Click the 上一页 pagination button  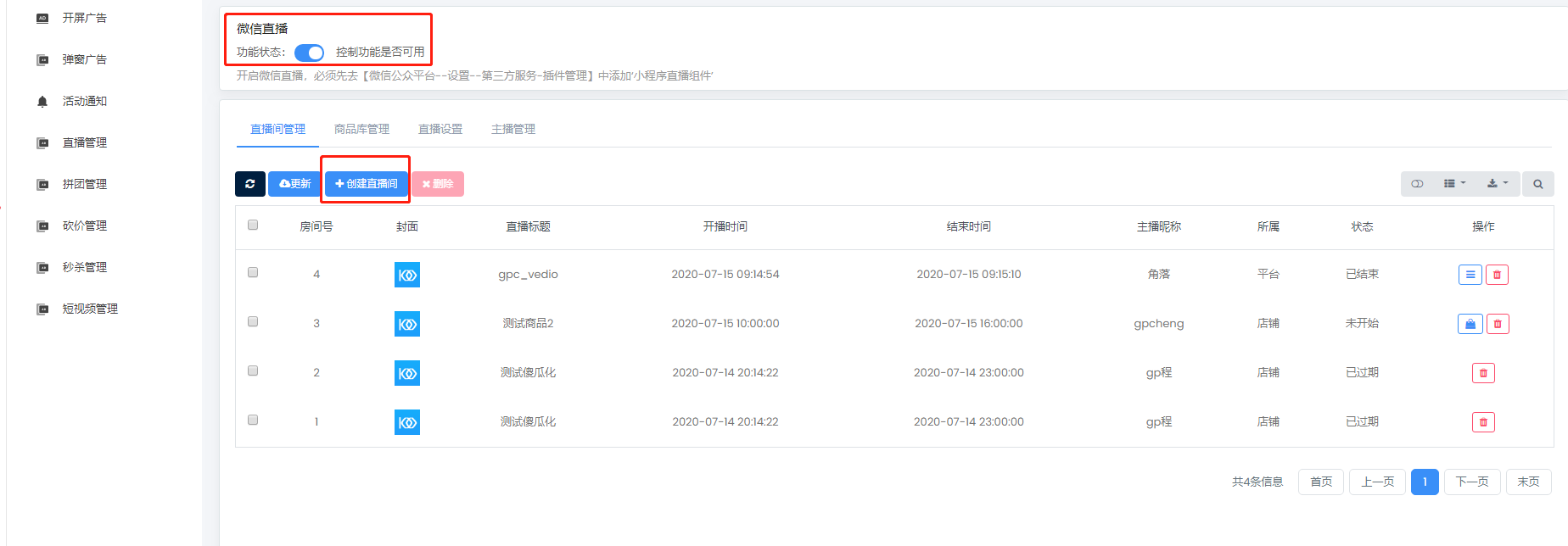tap(1378, 482)
